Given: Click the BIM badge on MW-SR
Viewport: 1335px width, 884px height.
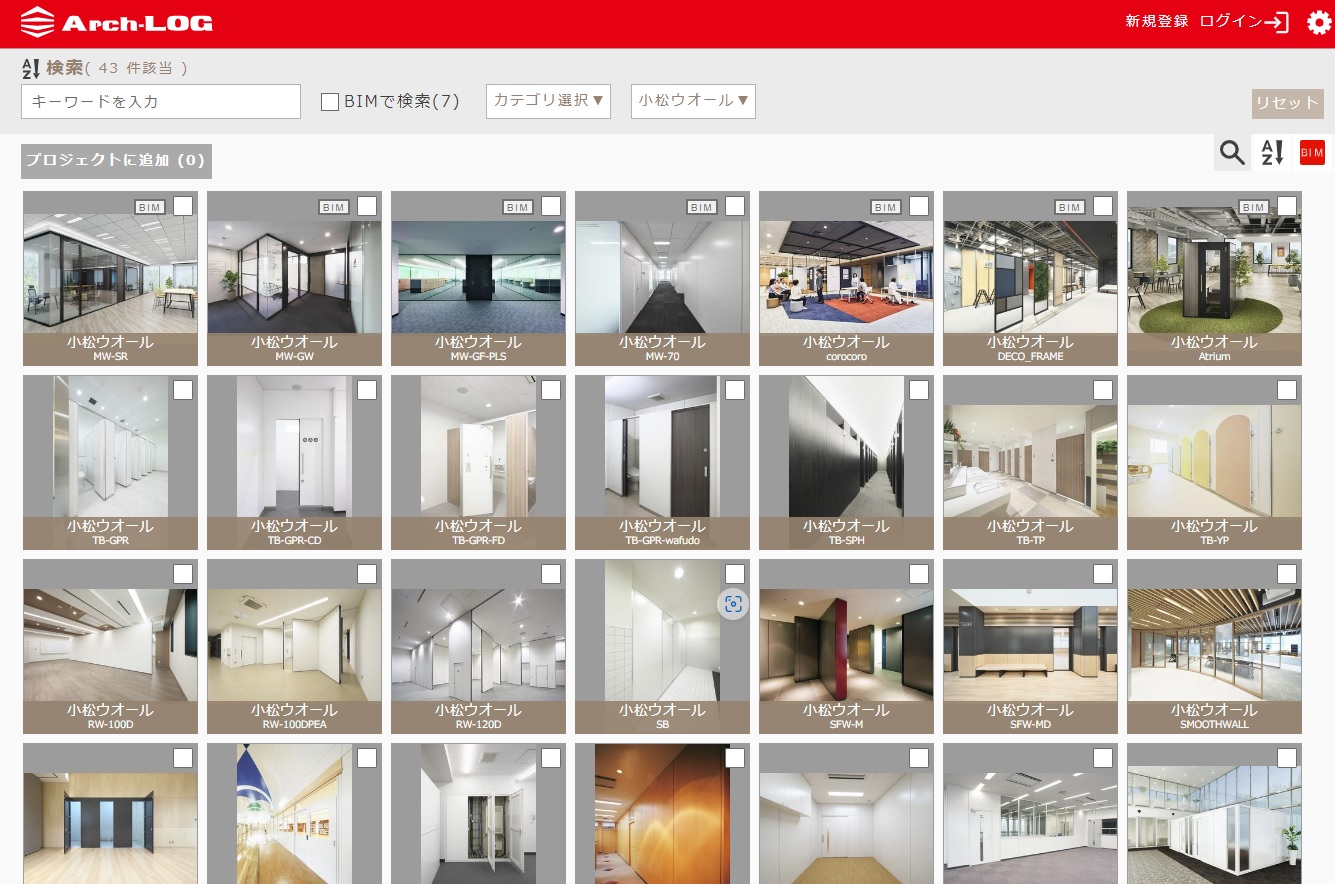Looking at the screenshot, I should (x=149, y=207).
